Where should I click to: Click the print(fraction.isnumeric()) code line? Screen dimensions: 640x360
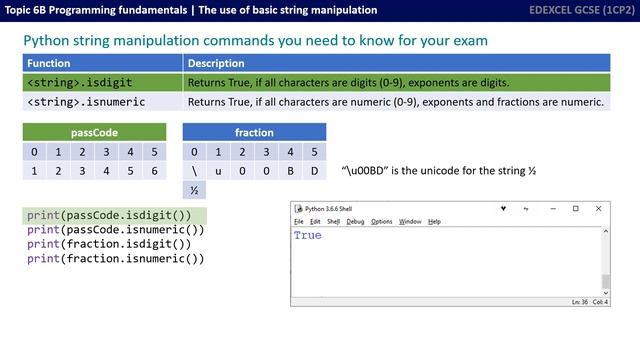[116, 259]
